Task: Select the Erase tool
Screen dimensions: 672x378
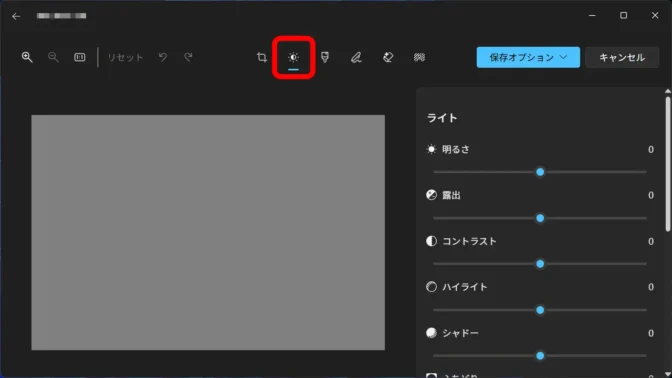Action: coord(388,57)
